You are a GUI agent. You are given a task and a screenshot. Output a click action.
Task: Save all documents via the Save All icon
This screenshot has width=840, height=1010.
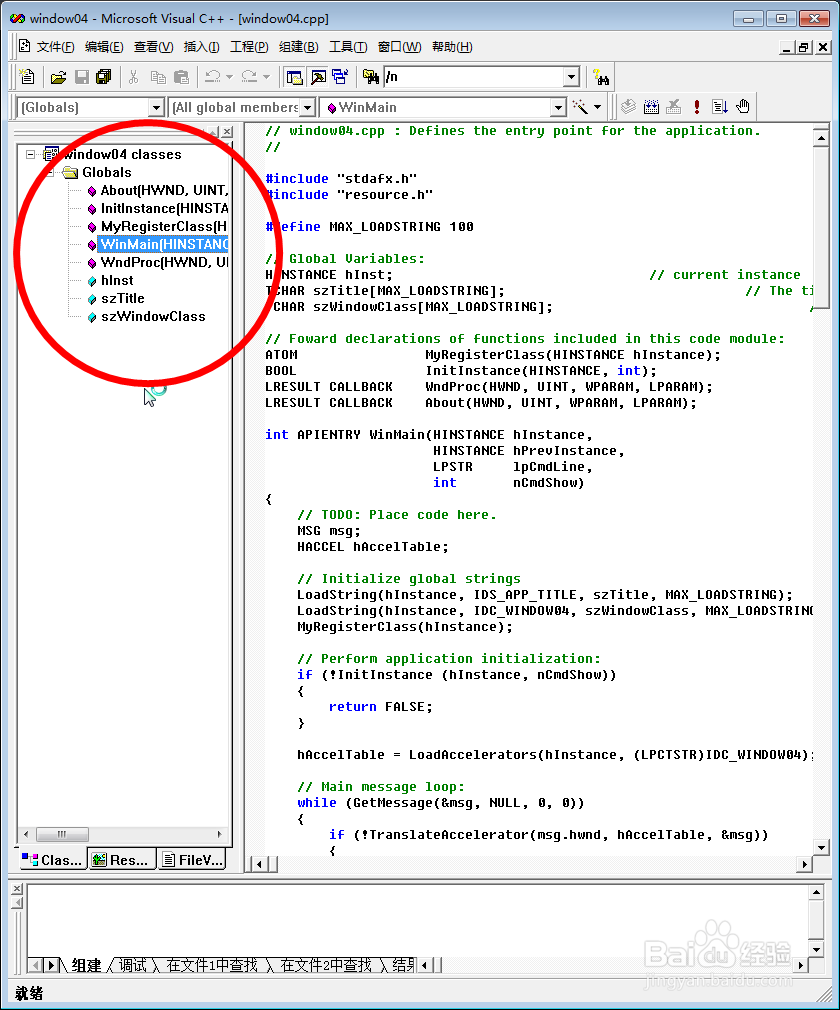pos(104,76)
